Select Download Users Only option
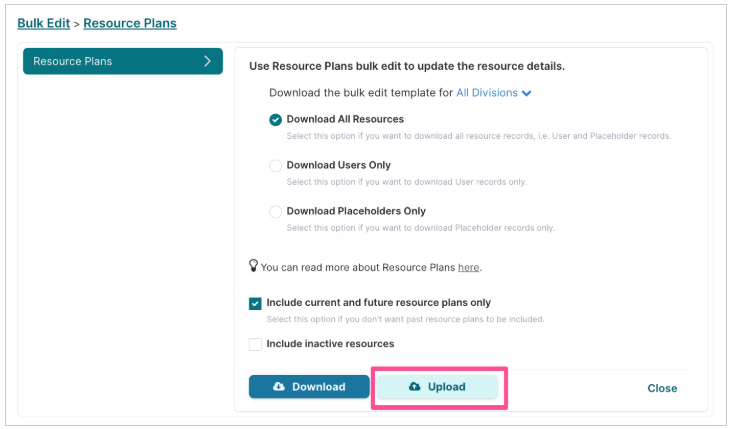Screen dimensions: 731x429 [276, 166]
